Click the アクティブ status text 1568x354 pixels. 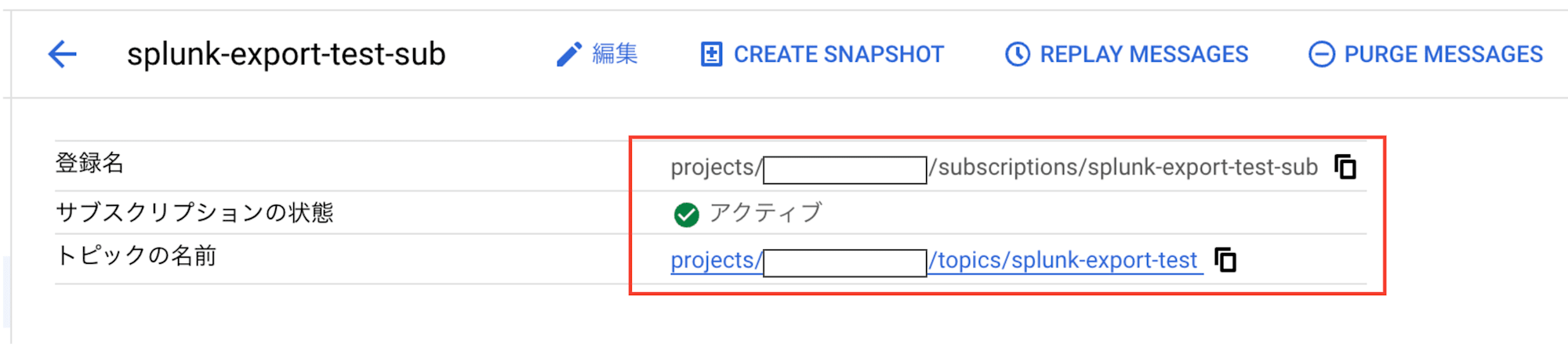pyautogui.click(x=765, y=213)
